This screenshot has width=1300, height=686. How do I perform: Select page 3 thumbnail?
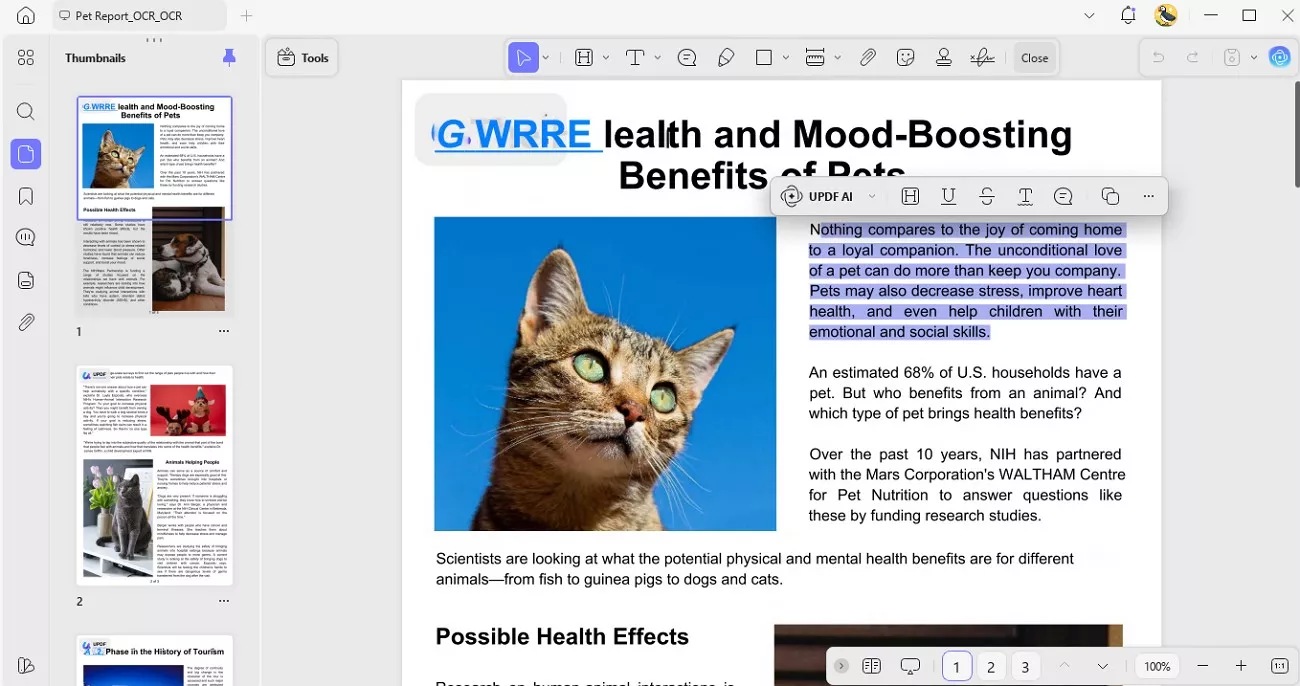point(155,660)
